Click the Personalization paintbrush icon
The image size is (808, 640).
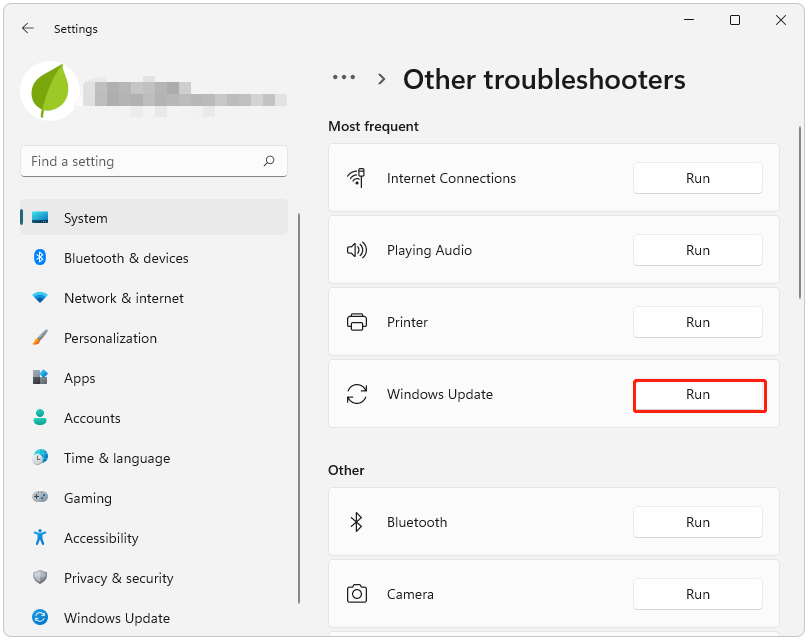[40, 338]
